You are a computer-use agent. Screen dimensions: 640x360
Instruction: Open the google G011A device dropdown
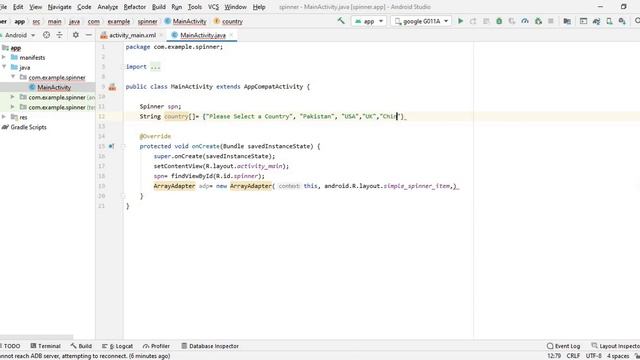tap(421, 21)
